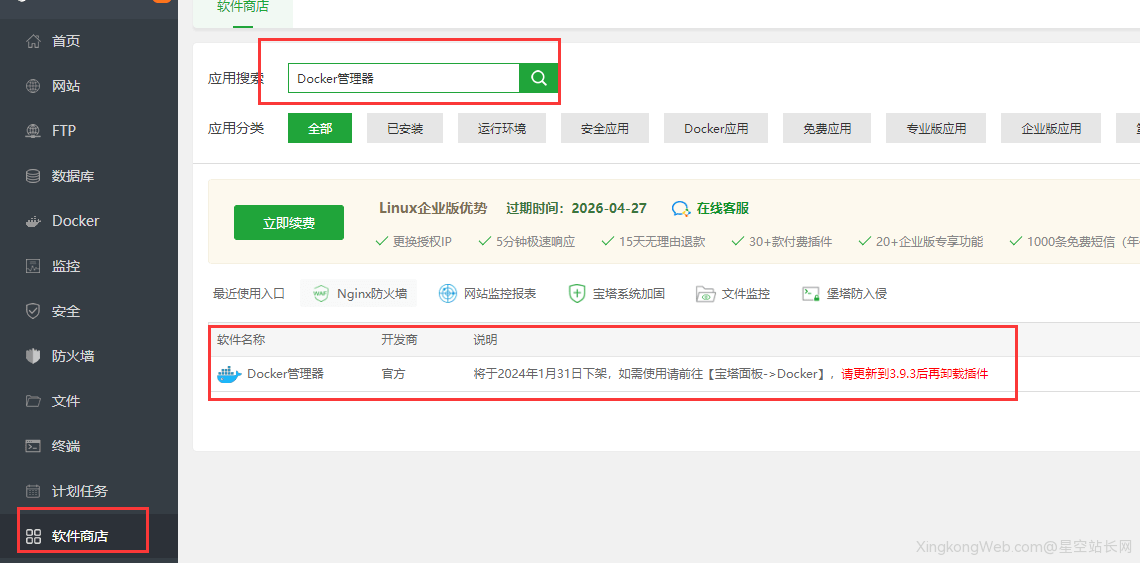
Task: Filter by 运行环境 category
Action: (x=502, y=128)
